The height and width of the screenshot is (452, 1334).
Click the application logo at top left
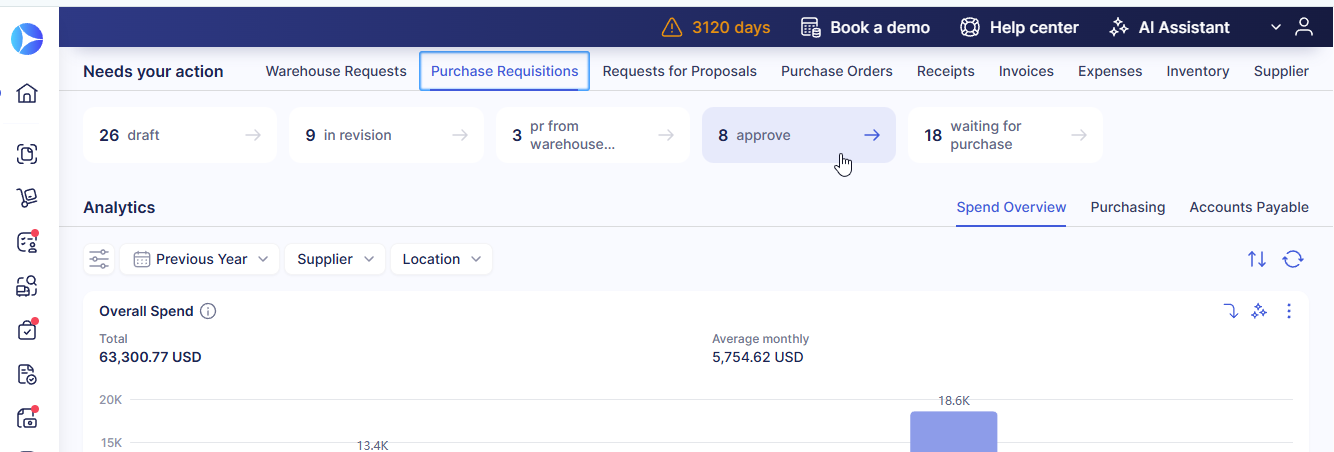pyautogui.click(x=27, y=39)
